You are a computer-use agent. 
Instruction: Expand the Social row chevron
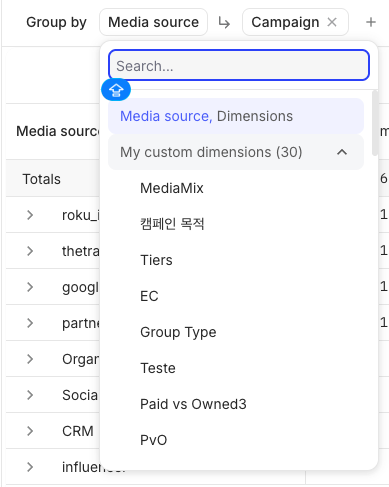click(30, 395)
